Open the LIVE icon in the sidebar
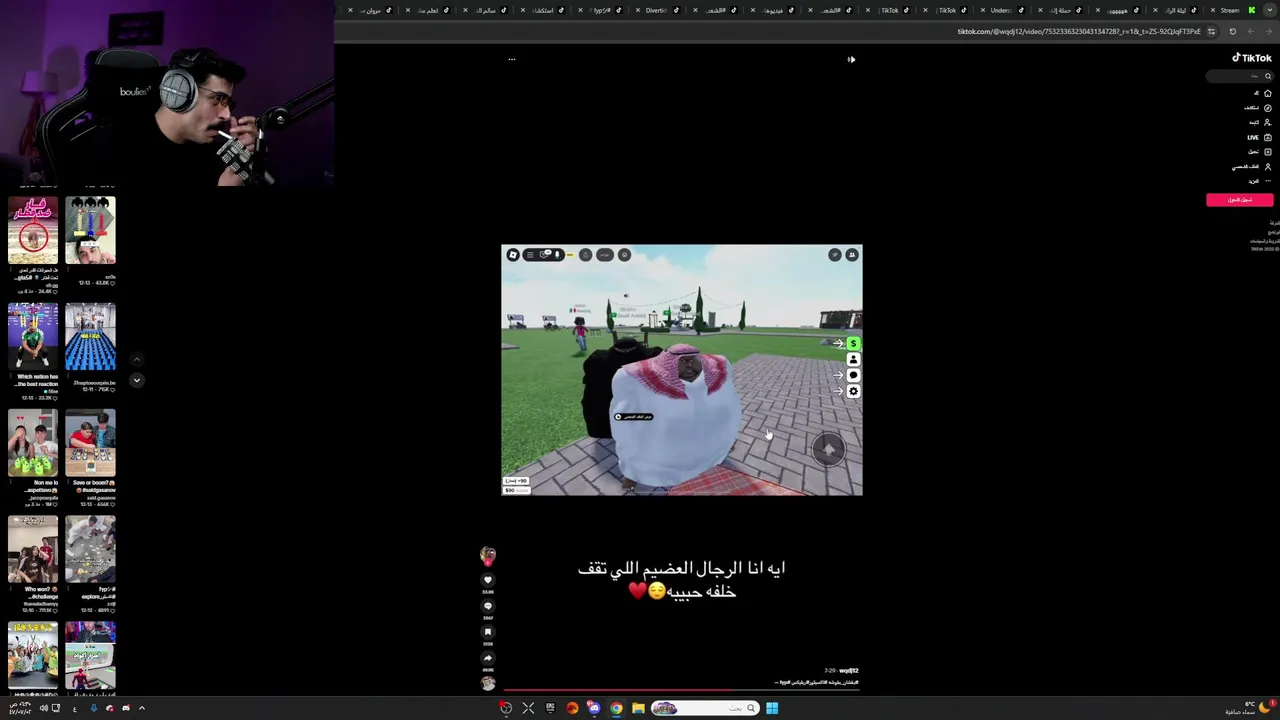Image resolution: width=1280 pixels, height=720 pixels. (x=1267, y=137)
